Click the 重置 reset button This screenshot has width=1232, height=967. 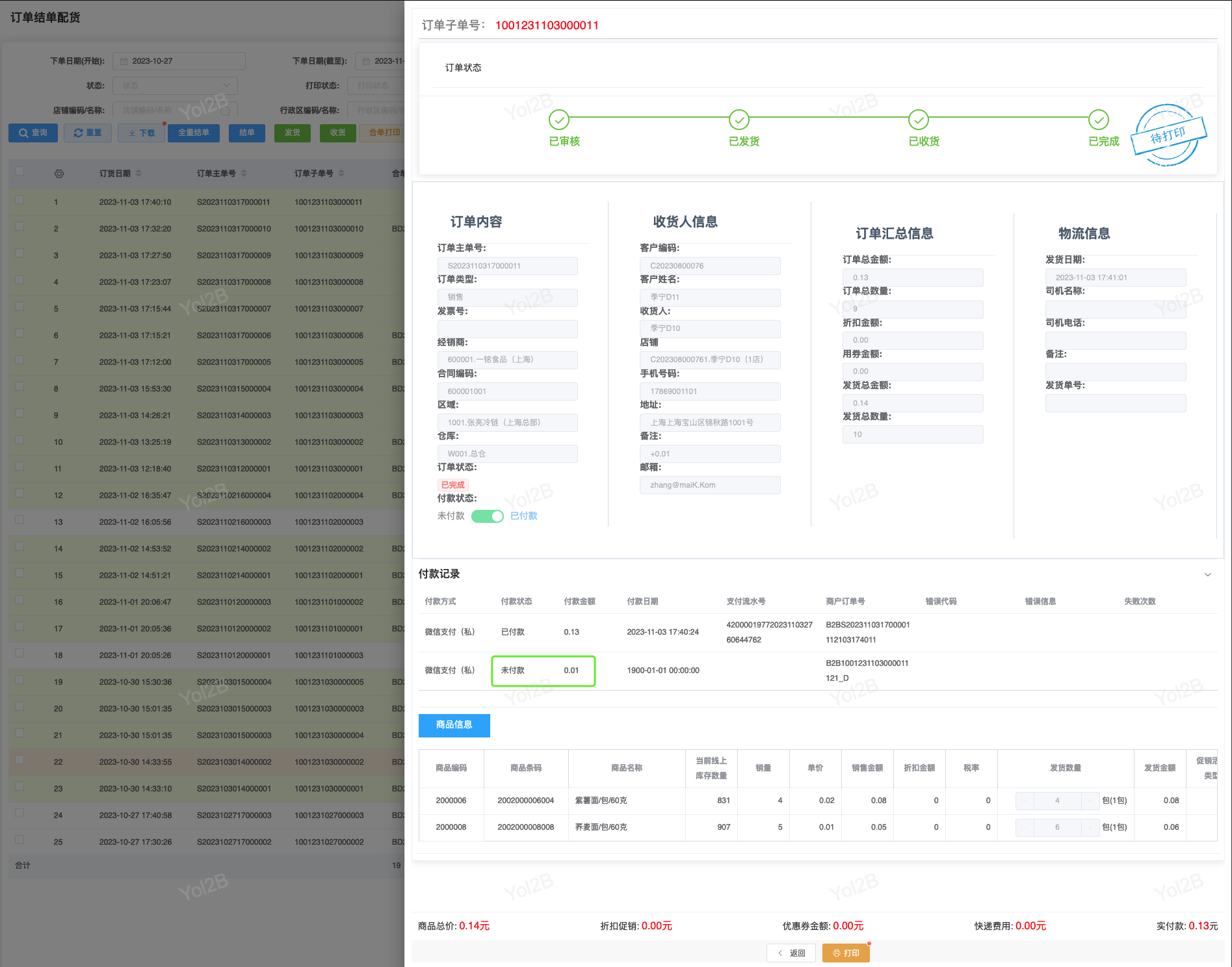coord(88,133)
